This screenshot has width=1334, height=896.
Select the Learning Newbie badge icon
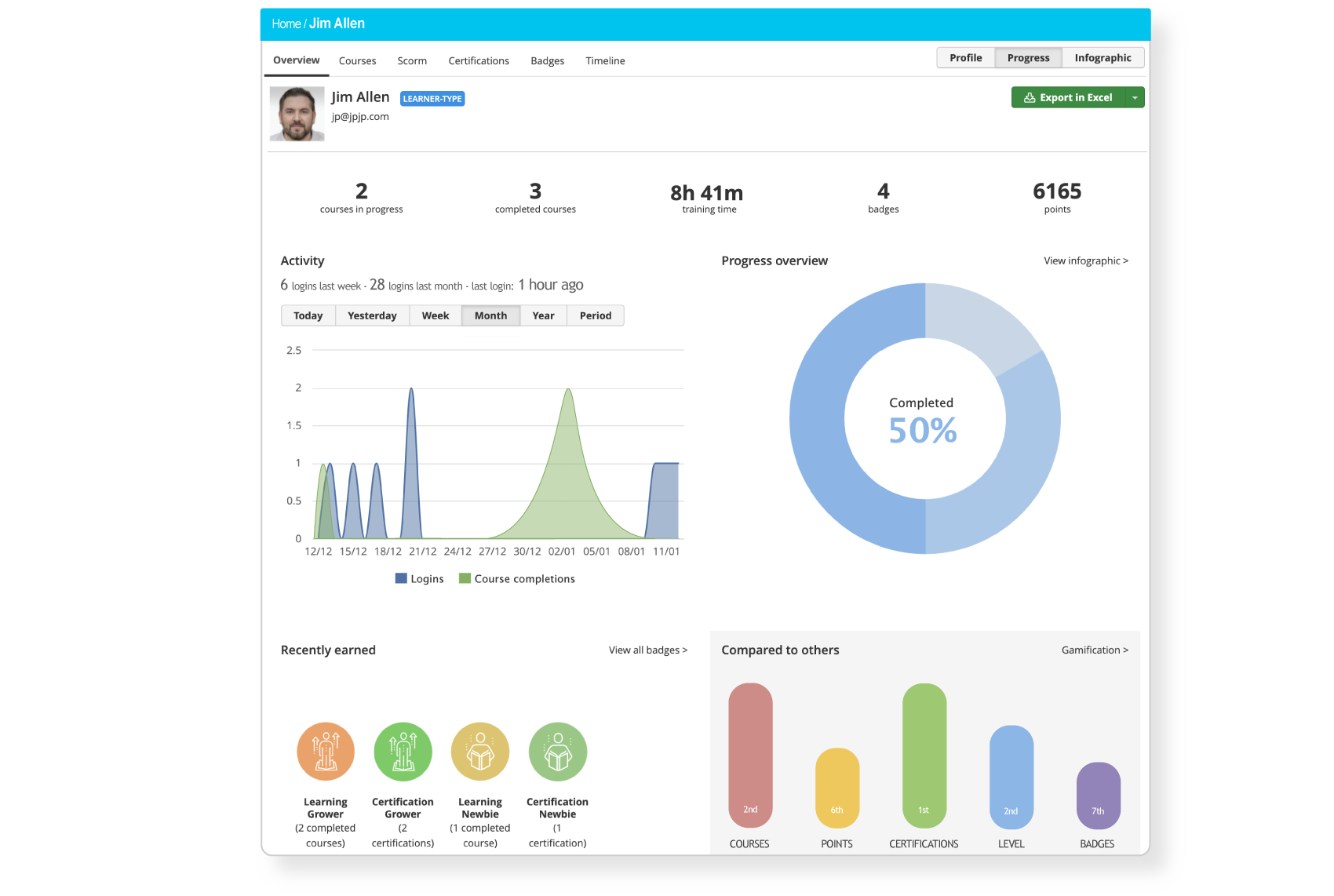480,752
